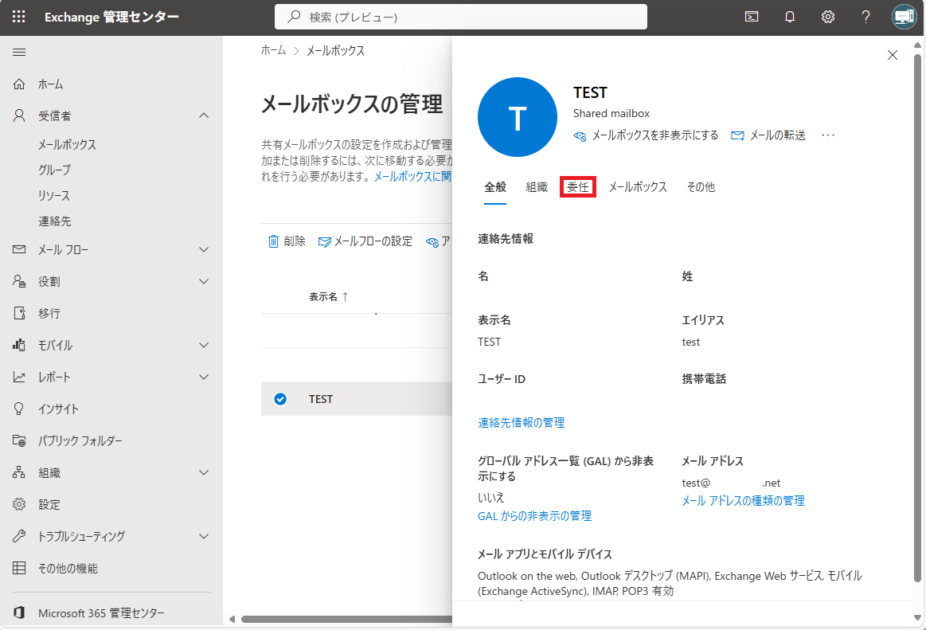
Task: Click the Microsoft 365 管理センター icon
Action: click(x=19, y=613)
